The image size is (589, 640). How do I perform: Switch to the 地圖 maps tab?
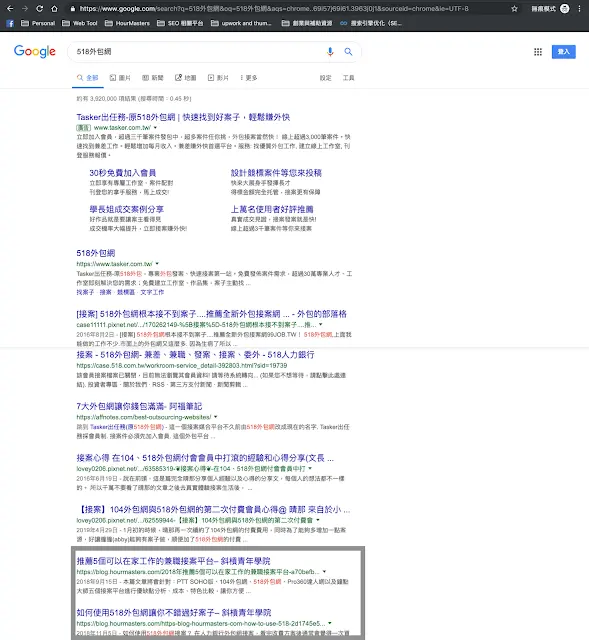[185, 78]
